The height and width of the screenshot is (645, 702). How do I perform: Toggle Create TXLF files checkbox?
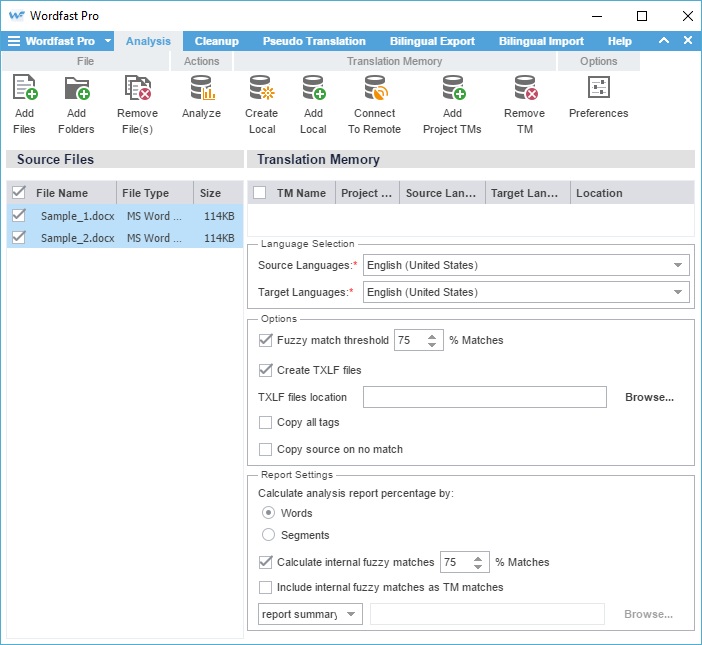click(265, 370)
